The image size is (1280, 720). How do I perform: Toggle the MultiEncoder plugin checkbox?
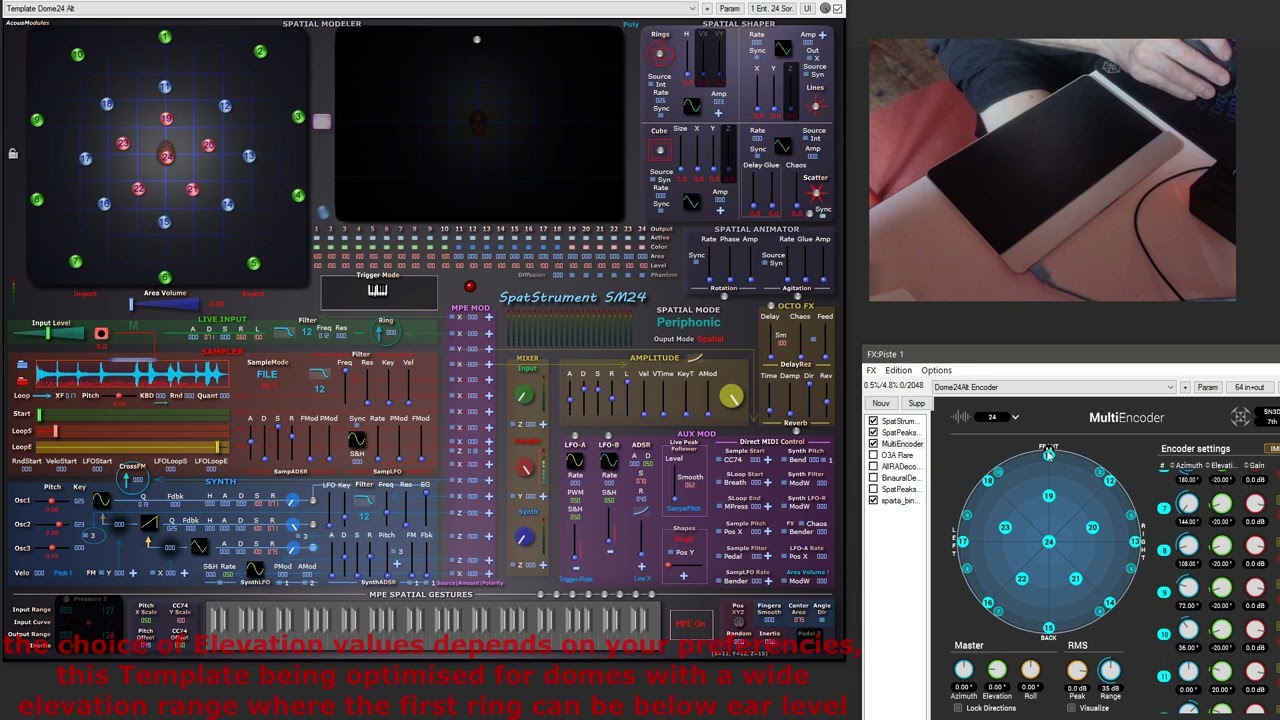[874, 444]
